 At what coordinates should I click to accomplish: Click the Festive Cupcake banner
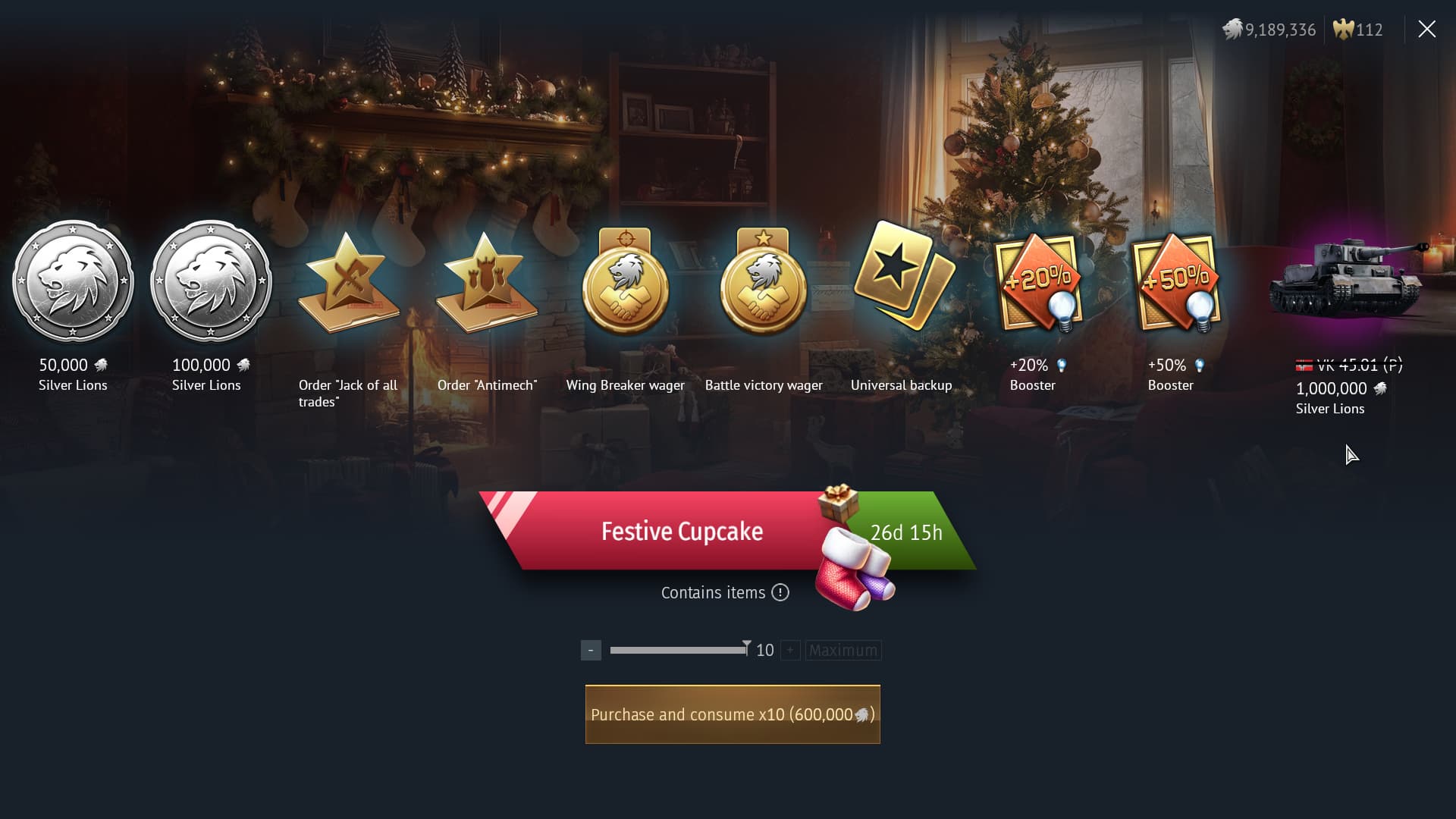682,531
